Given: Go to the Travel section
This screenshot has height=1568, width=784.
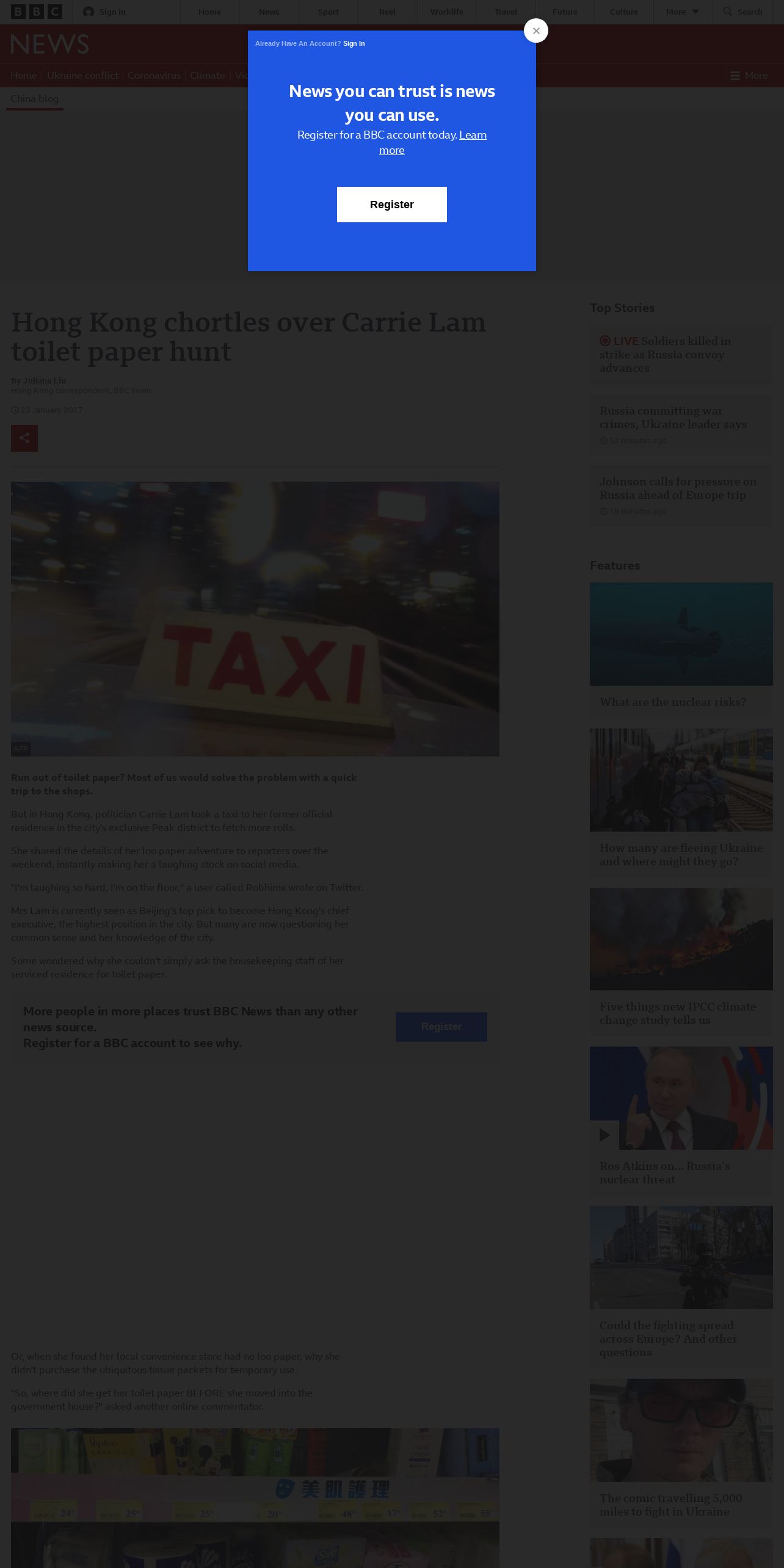Looking at the screenshot, I should coord(506,12).
